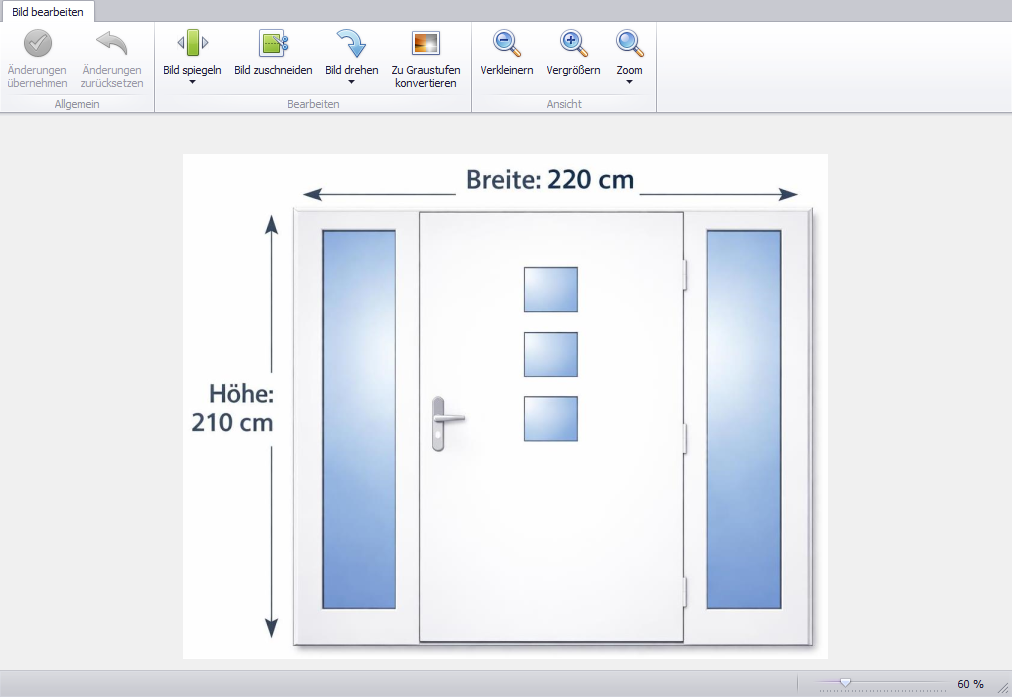The image size is (1012, 697).
Task: Switch to the Bild bearbeiten tab
Action: [48, 11]
